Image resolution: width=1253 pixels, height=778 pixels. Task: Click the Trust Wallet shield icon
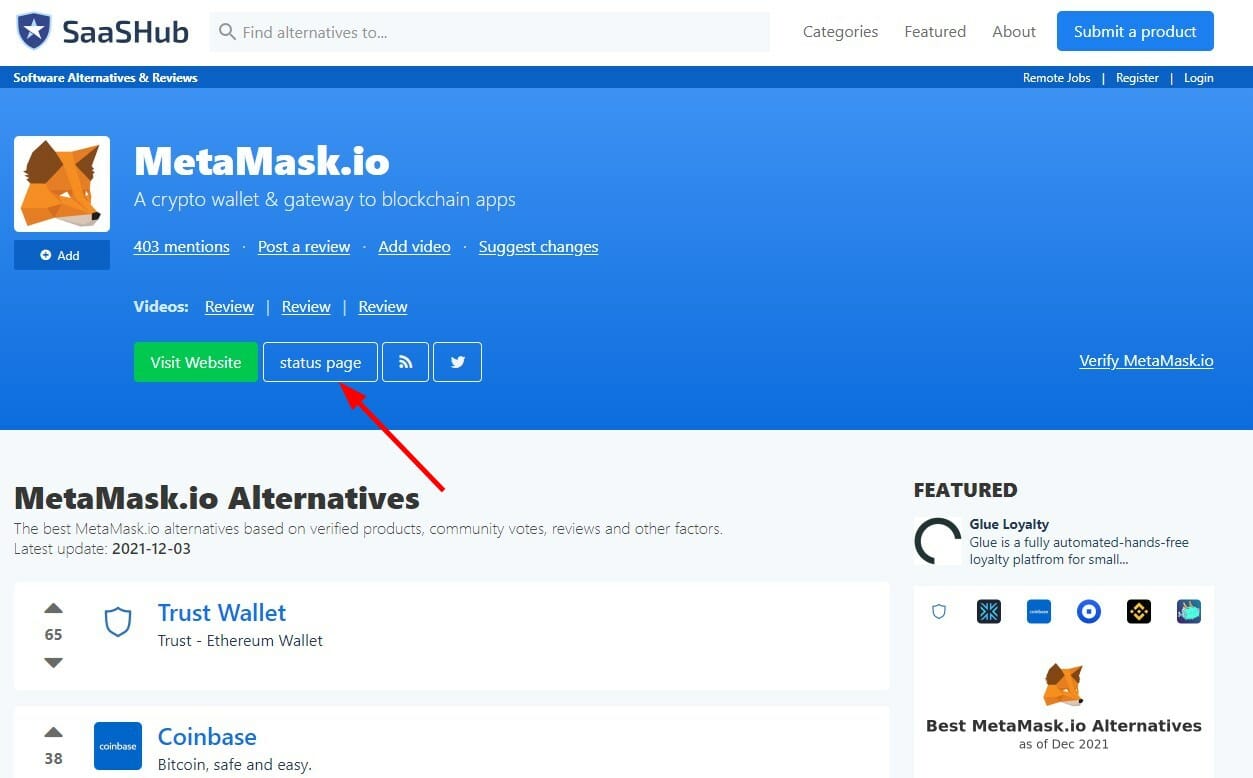click(118, 623)
